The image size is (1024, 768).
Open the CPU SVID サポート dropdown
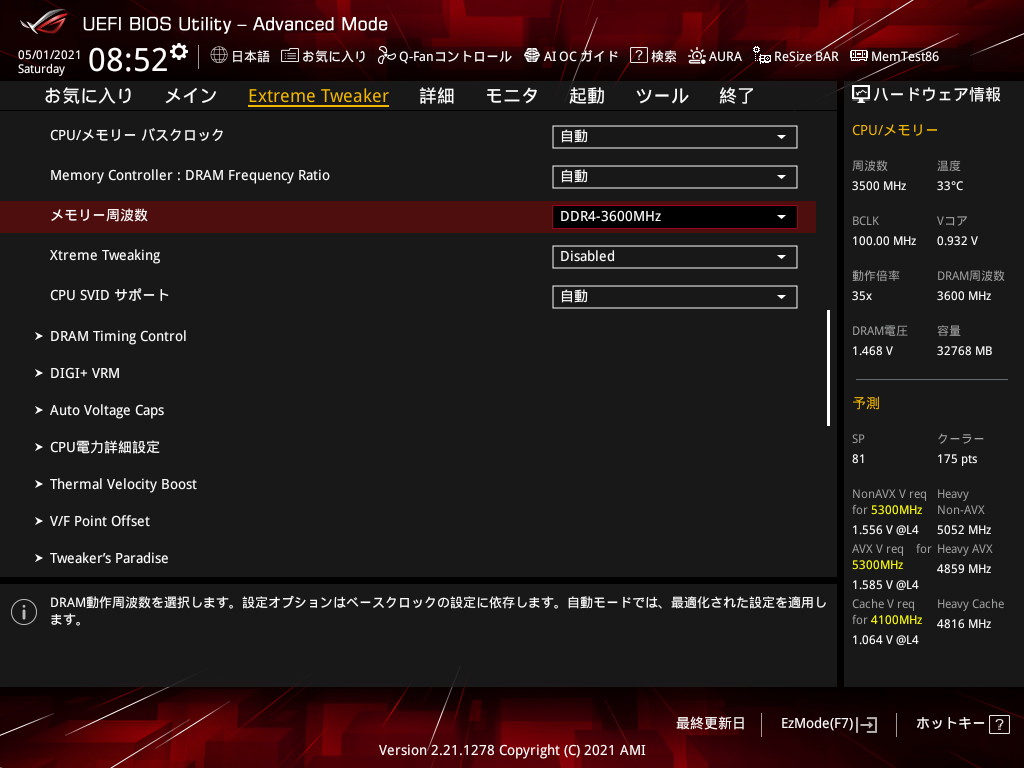click(675, 296)
